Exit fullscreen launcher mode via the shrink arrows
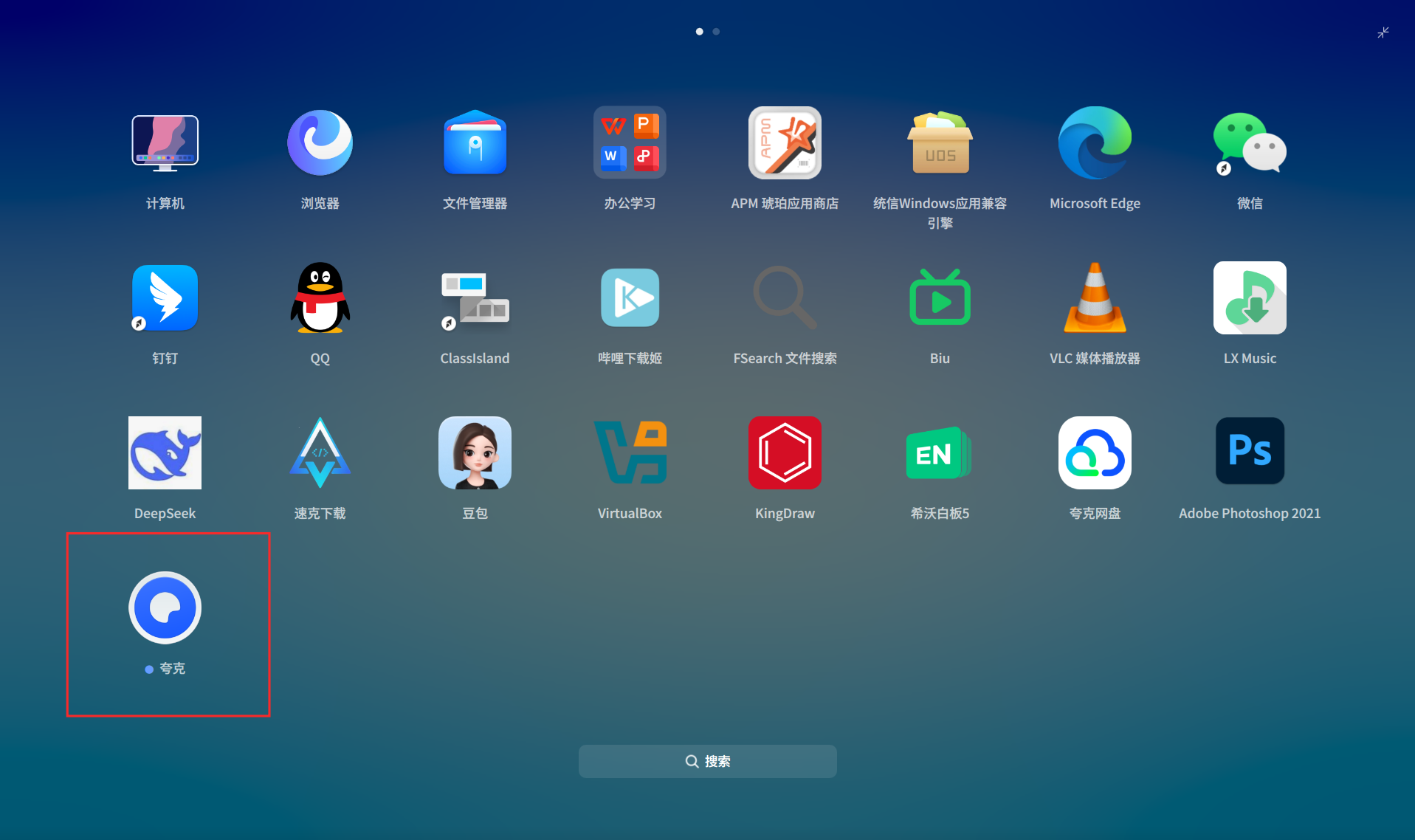1415x840 pixels. [x=1383, y=32]
